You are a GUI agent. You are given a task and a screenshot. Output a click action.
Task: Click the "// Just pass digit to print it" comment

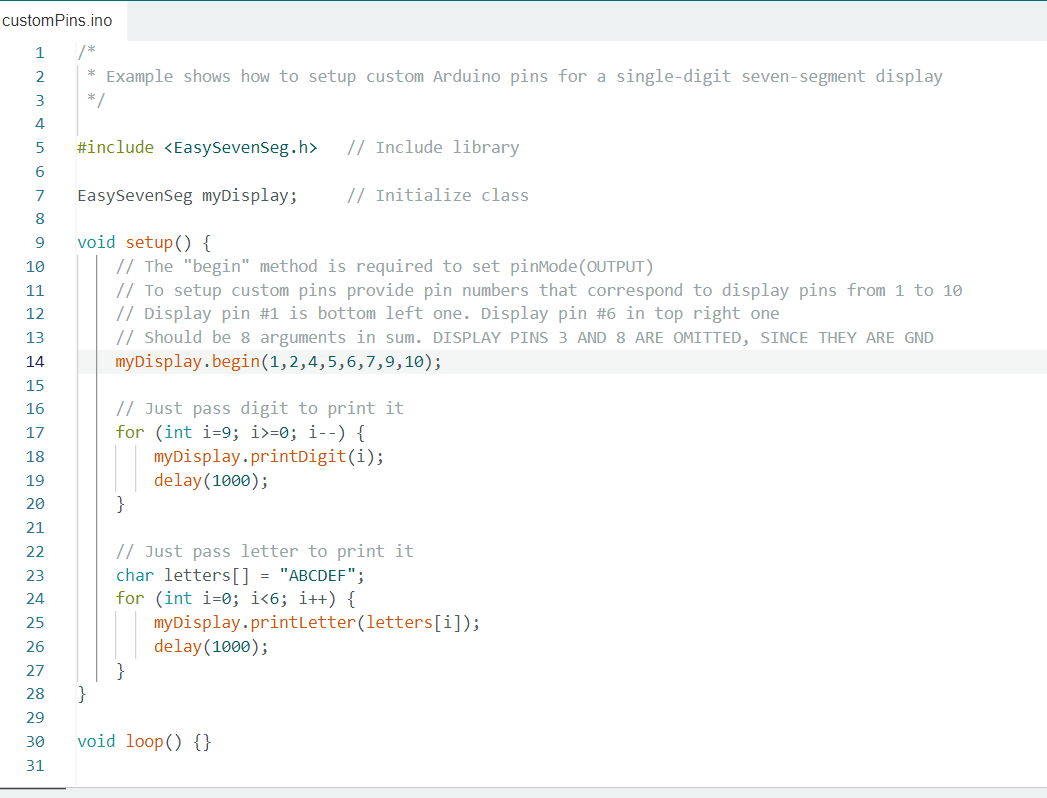(260, 409)
